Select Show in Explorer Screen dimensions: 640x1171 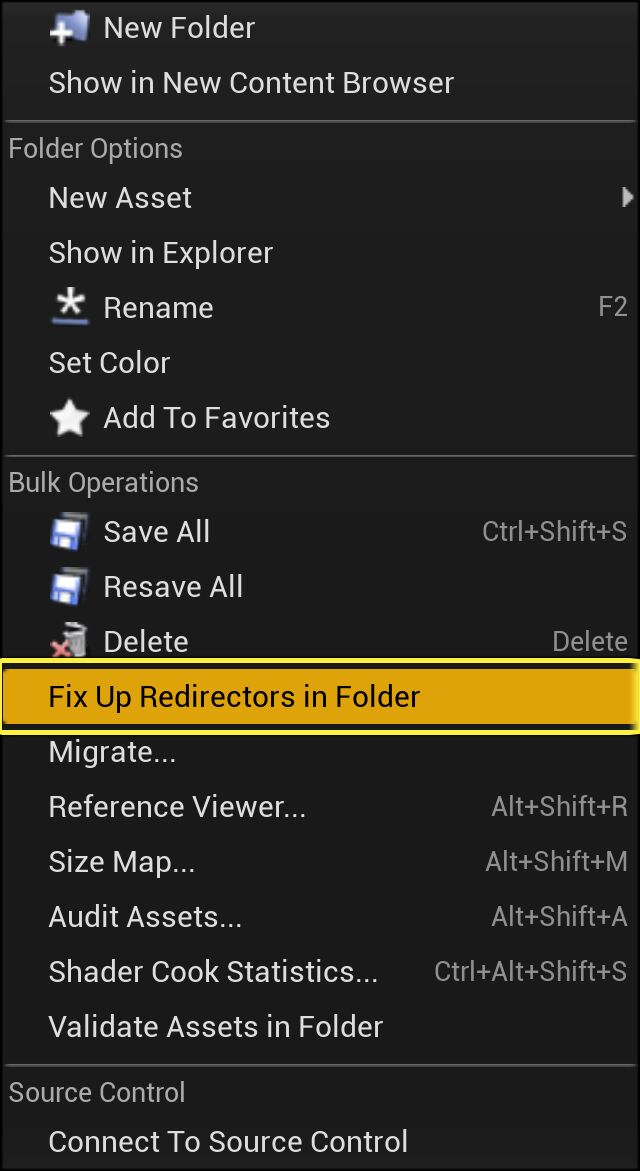click(160, 252)
